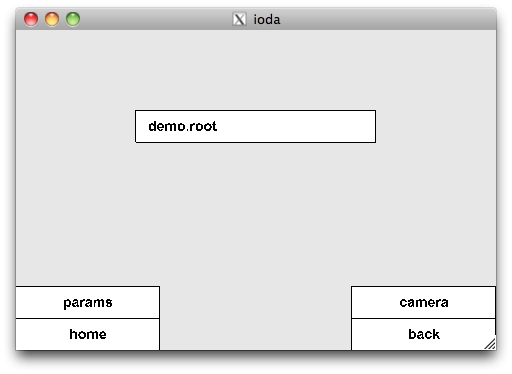This screenshot has width=512, height=374.
Task: Click the word camera in bottom-right panel
Action: tap(424, 303)
